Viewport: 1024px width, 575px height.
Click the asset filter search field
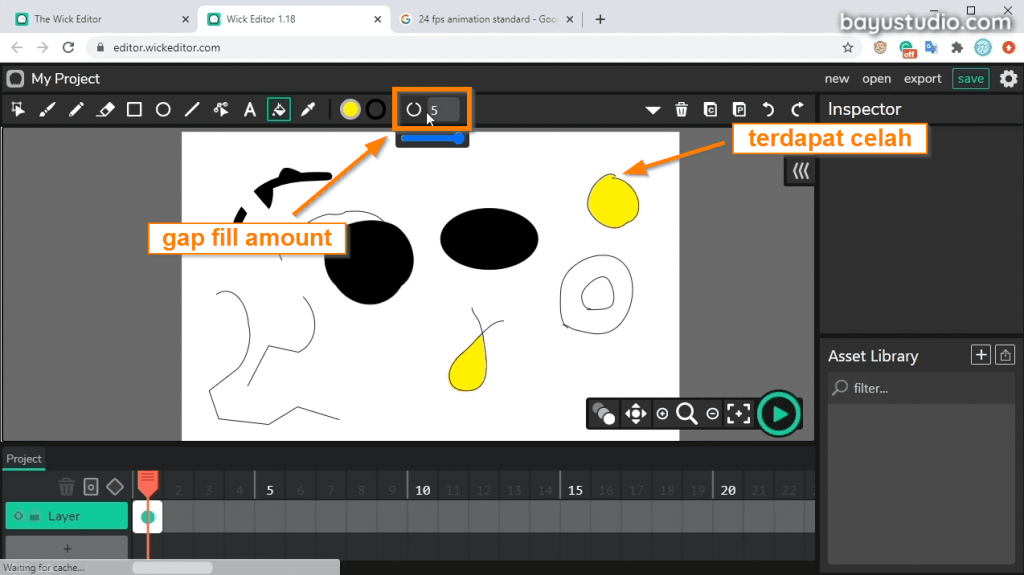[921, 388]
